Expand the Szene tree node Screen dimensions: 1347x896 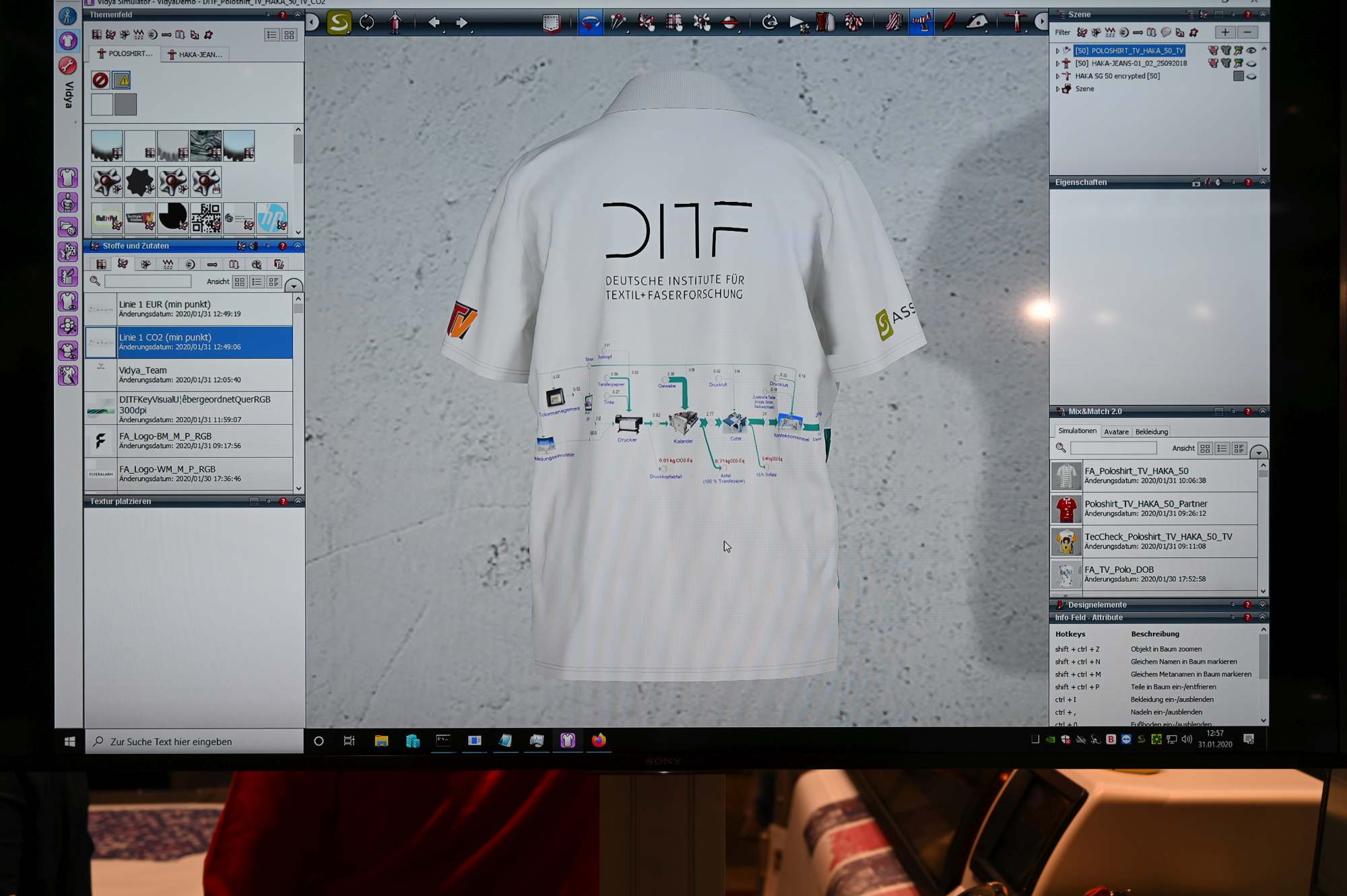click(x=1057, y=89)
